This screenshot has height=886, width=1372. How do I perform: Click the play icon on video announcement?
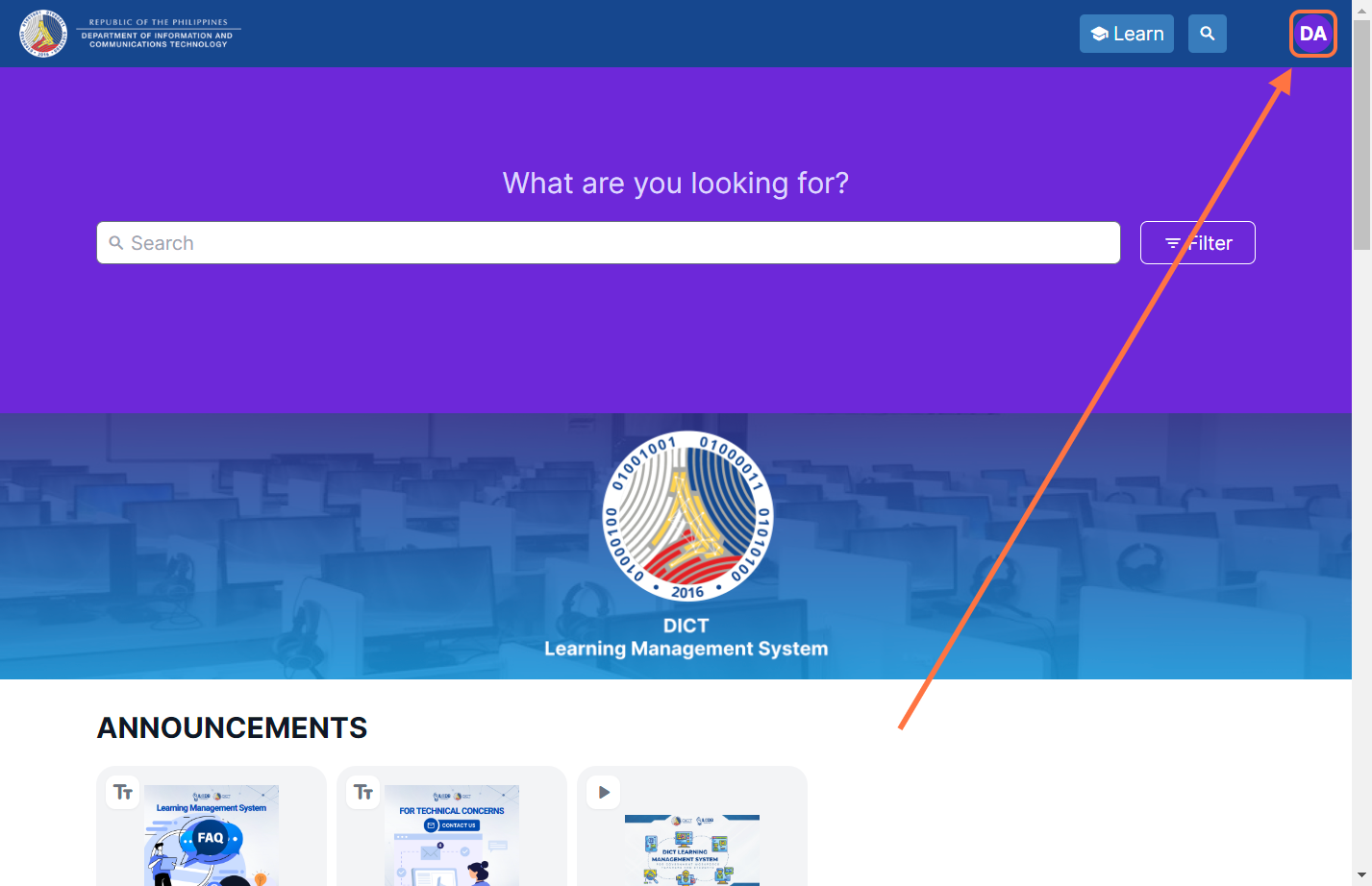coord(604,793)
